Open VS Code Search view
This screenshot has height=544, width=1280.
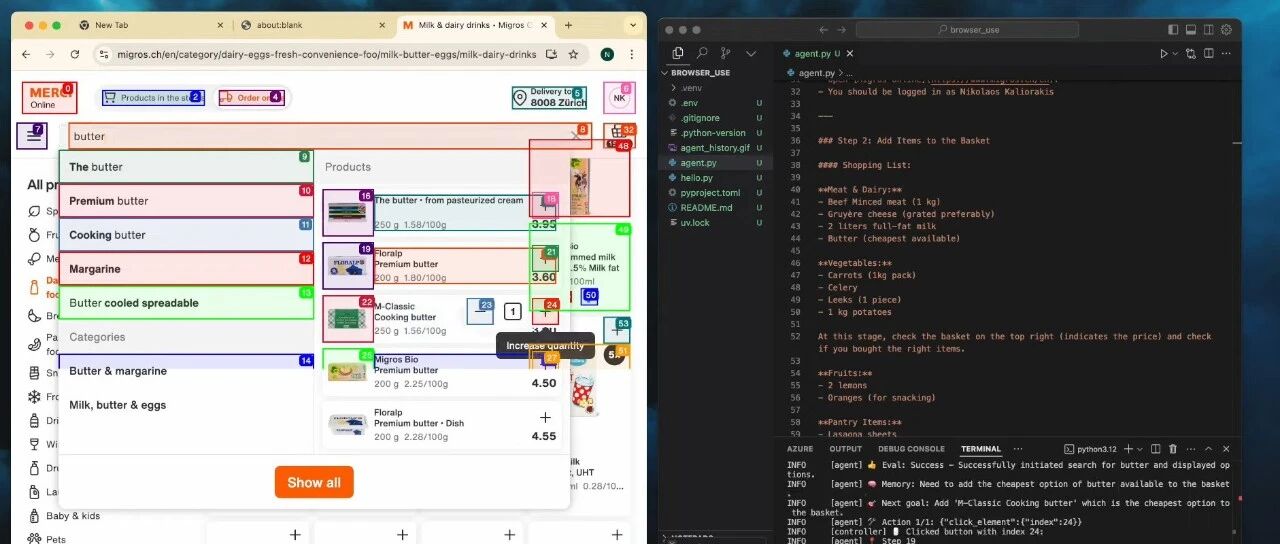pyautogui.click(x=702, y=53)
